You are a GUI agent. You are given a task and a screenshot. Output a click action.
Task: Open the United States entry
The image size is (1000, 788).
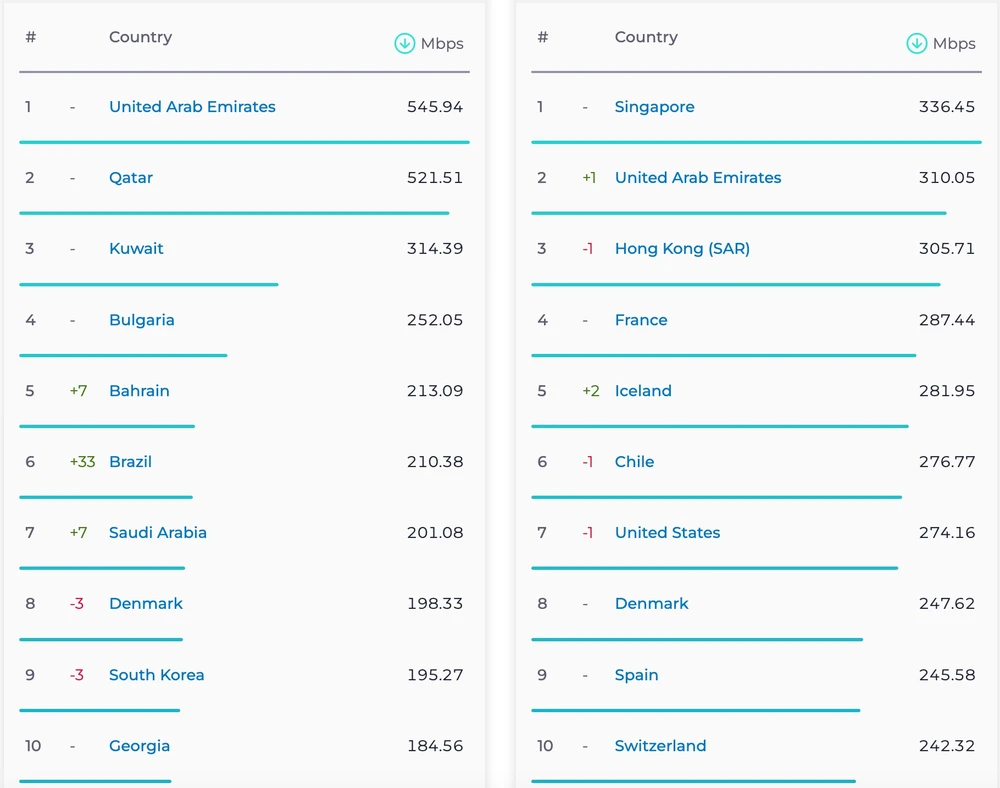point(667,532)
